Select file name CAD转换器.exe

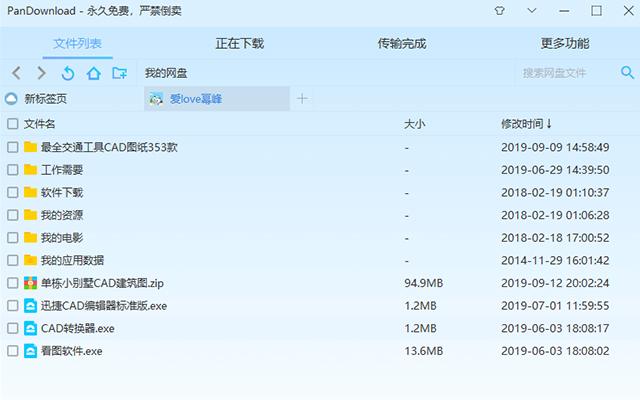point(78,328)
